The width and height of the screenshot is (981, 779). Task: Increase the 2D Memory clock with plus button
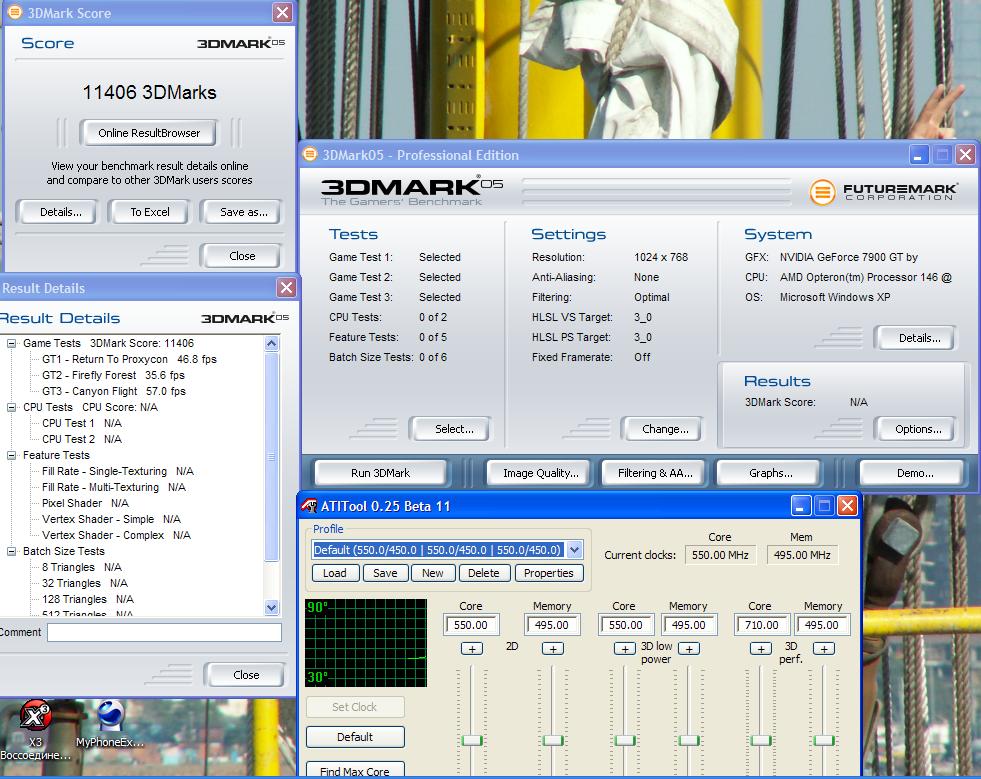pyautogui.click(x=552, y=649)
